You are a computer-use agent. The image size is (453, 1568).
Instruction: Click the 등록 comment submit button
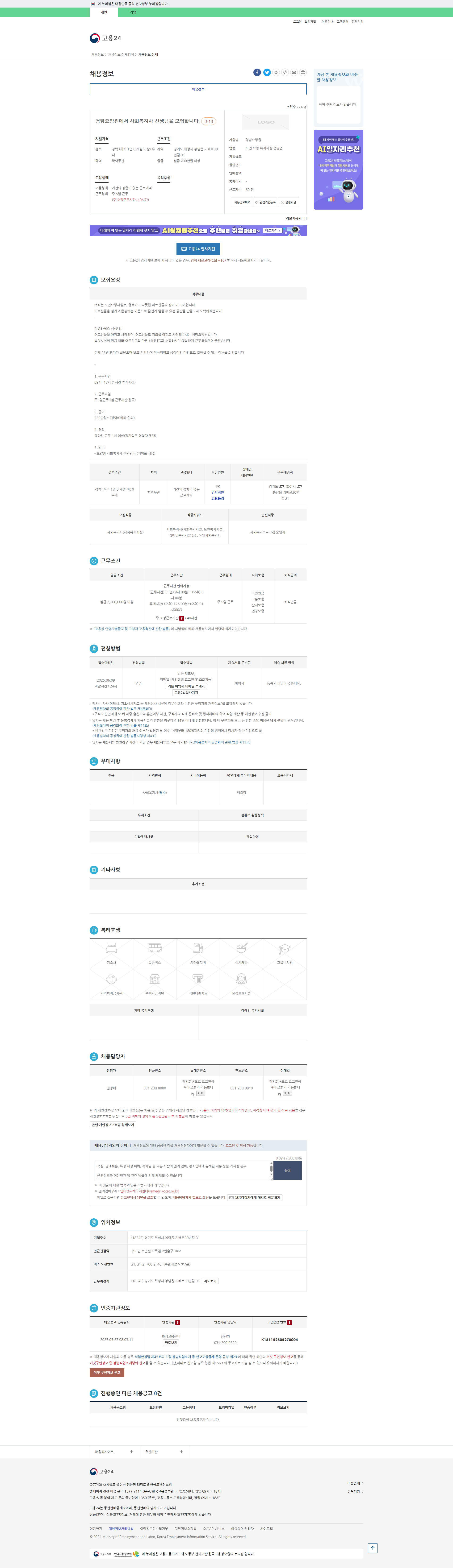(x=287, y=1171)
